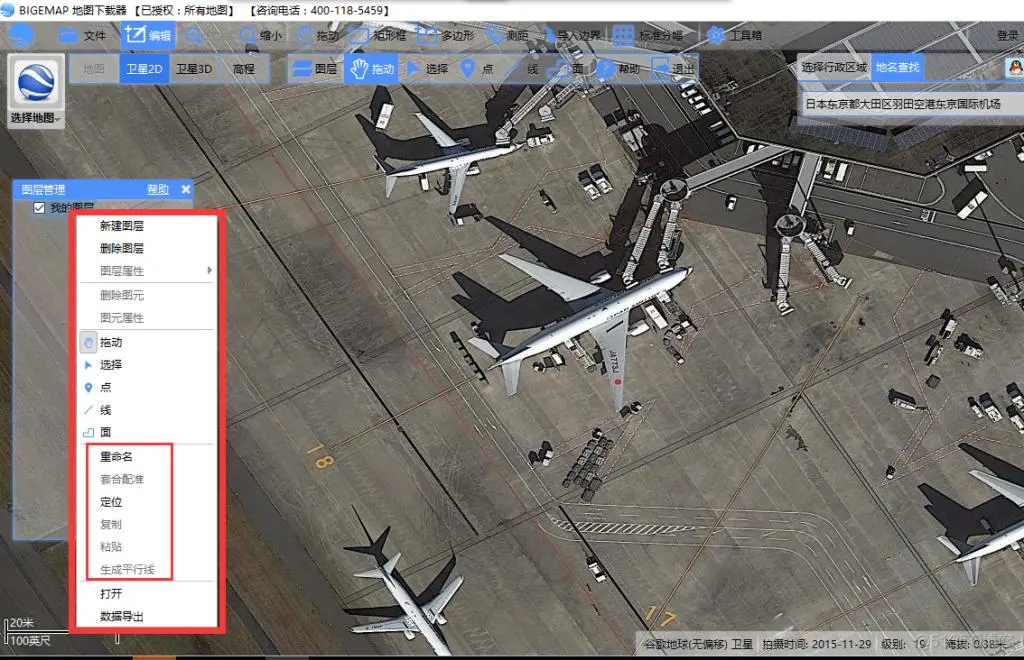1024x660 pixels.
Task: Select the edit bar 面 polygon area tool
Action: 567,69
